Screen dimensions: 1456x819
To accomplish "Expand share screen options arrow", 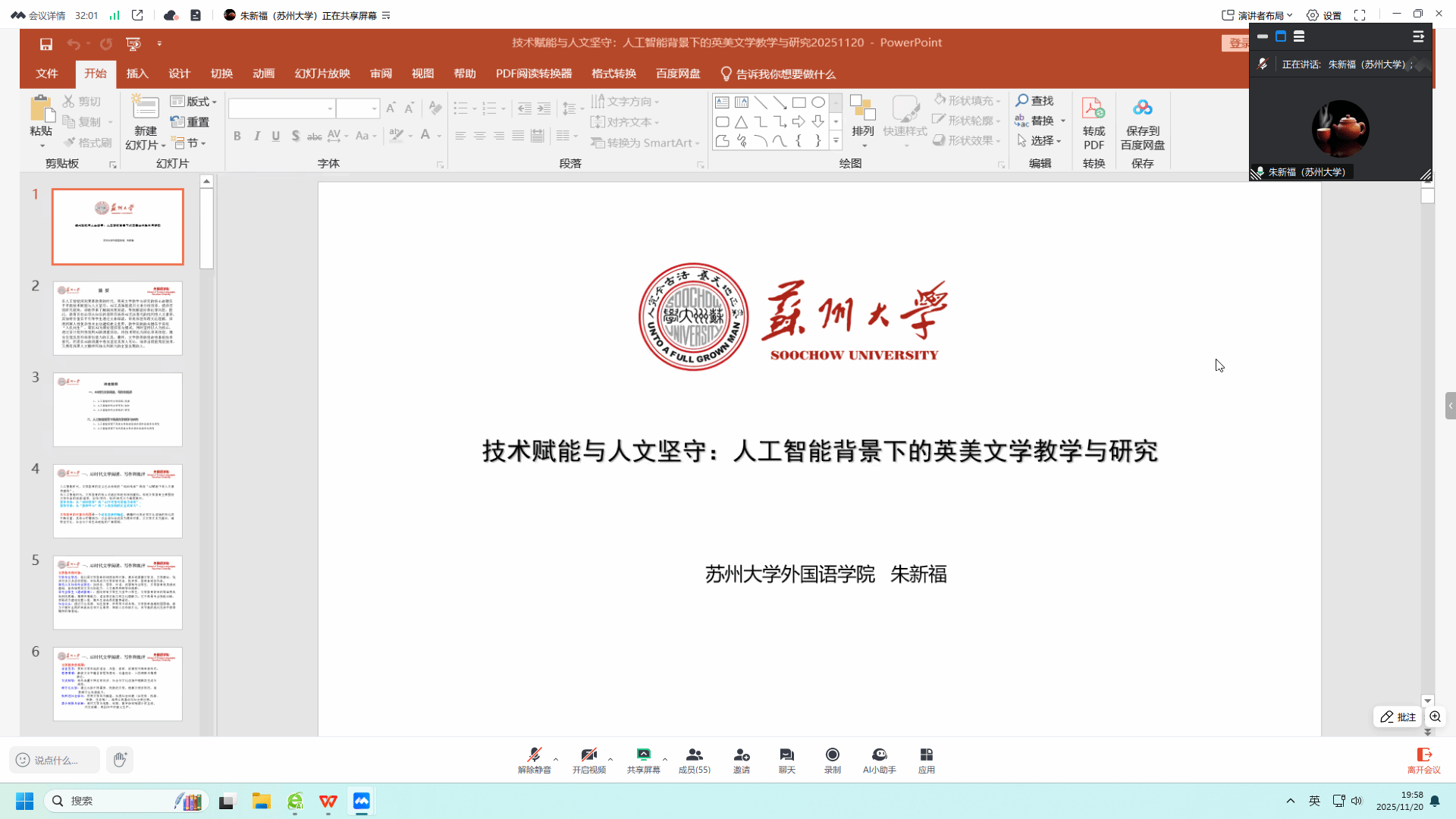I will click(665, 759).
